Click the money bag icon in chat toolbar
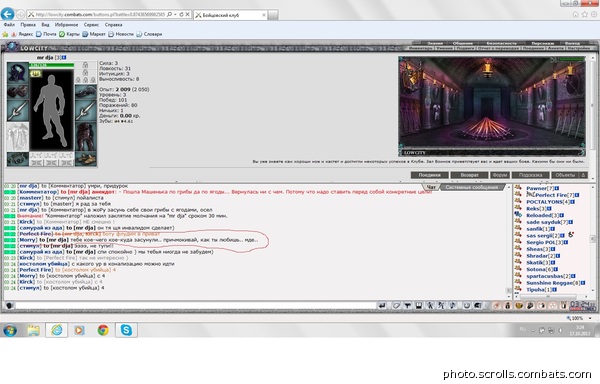This screenshot has height=384, width=600. pos(508,305)
